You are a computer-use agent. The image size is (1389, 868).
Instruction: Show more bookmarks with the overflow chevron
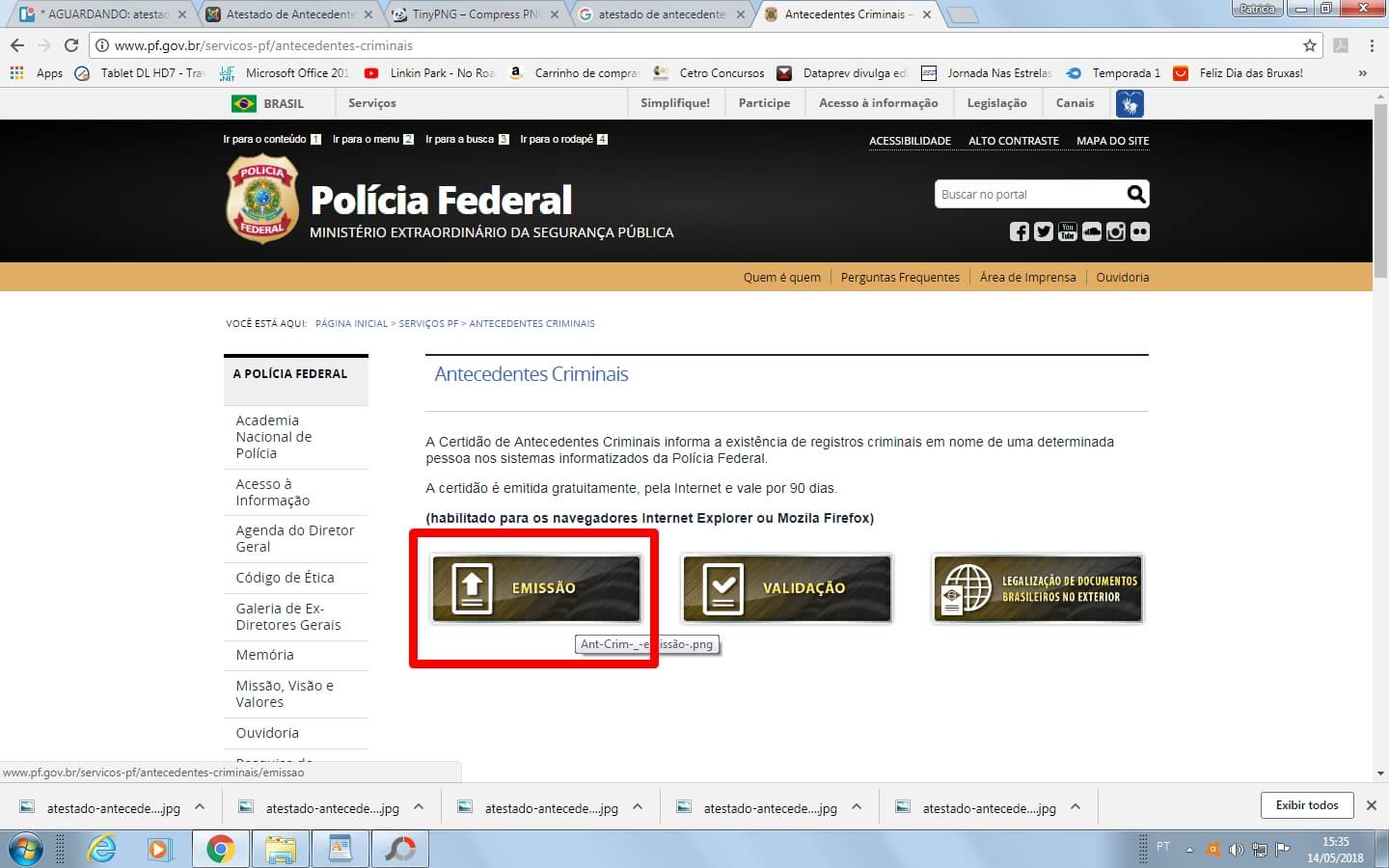tap(1362, 73)
